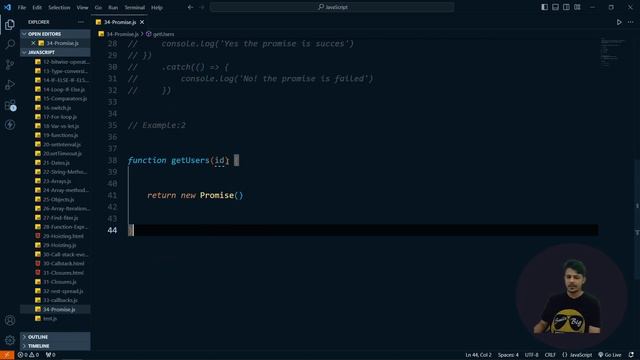The image size is (640, 360).
Task: Click the VS Code logo icon
Action: (7, 7)
